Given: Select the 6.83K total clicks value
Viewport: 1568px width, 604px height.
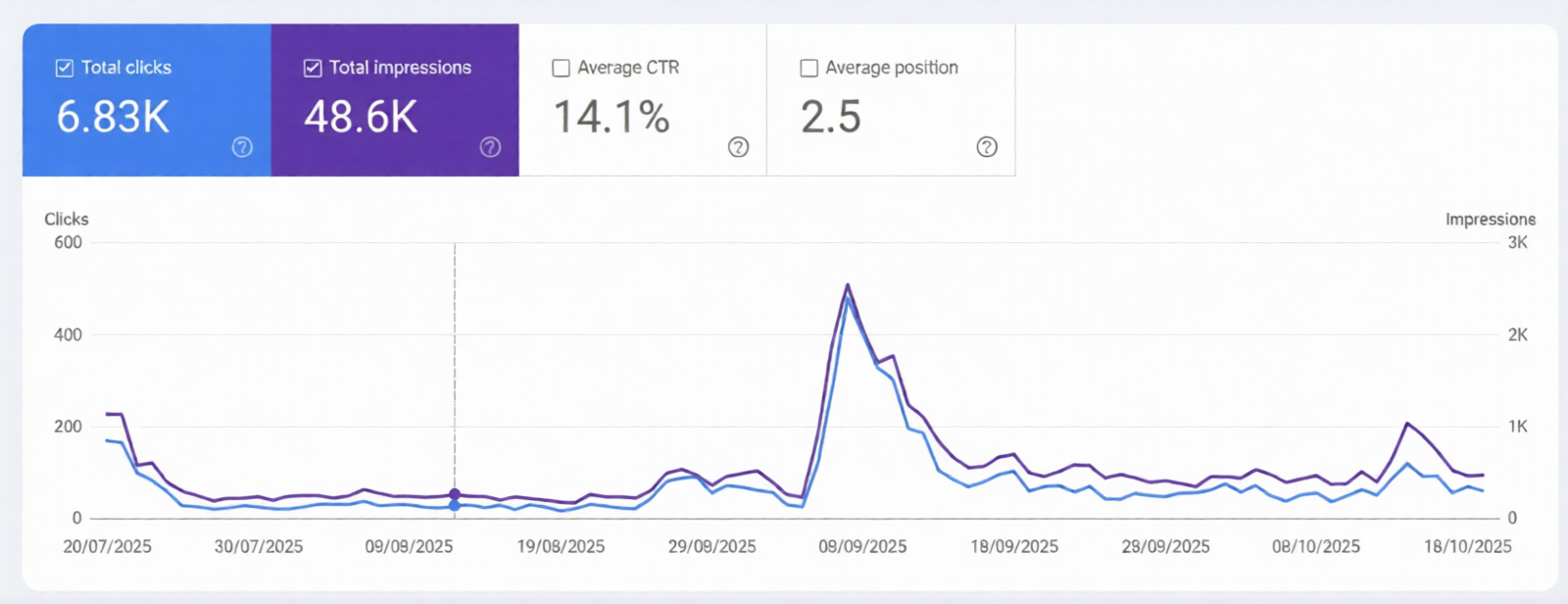Looking at the screenshot, I should (x=113, y=117).
